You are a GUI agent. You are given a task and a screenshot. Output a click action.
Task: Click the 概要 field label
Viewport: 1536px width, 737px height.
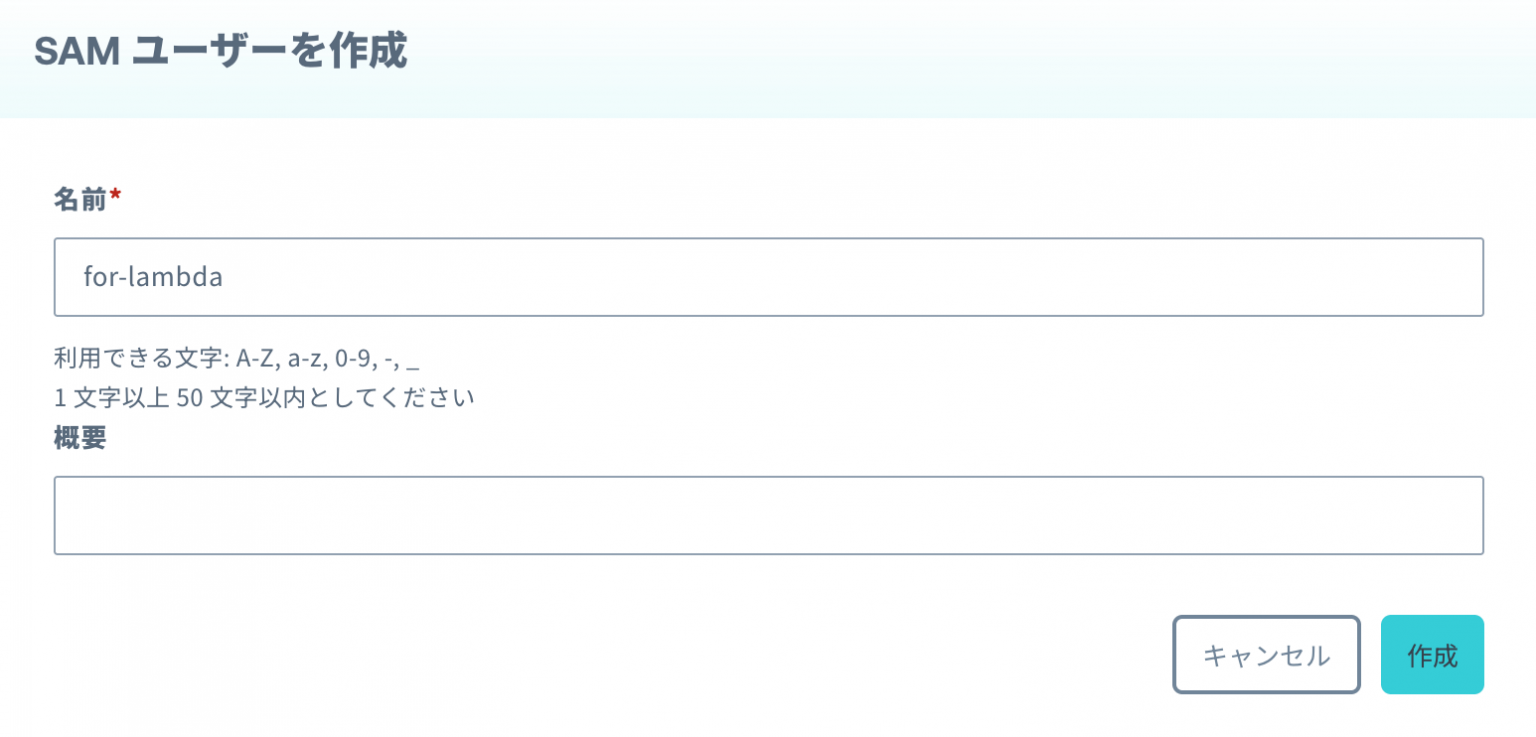tap(77, 438)
